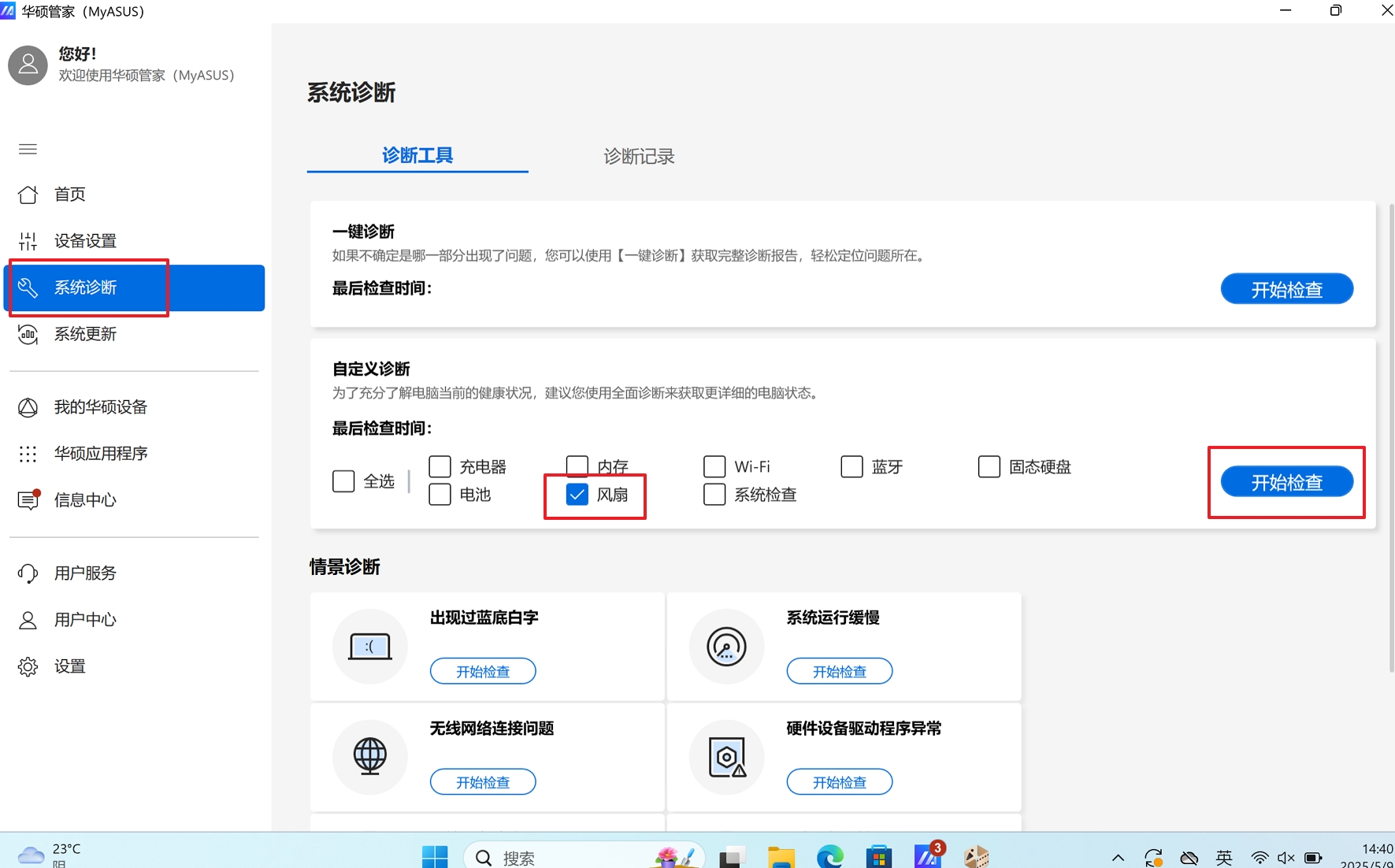Click the OneDrive cloud tray icon
This screenshot has width=1395, height=868.
1189,857
